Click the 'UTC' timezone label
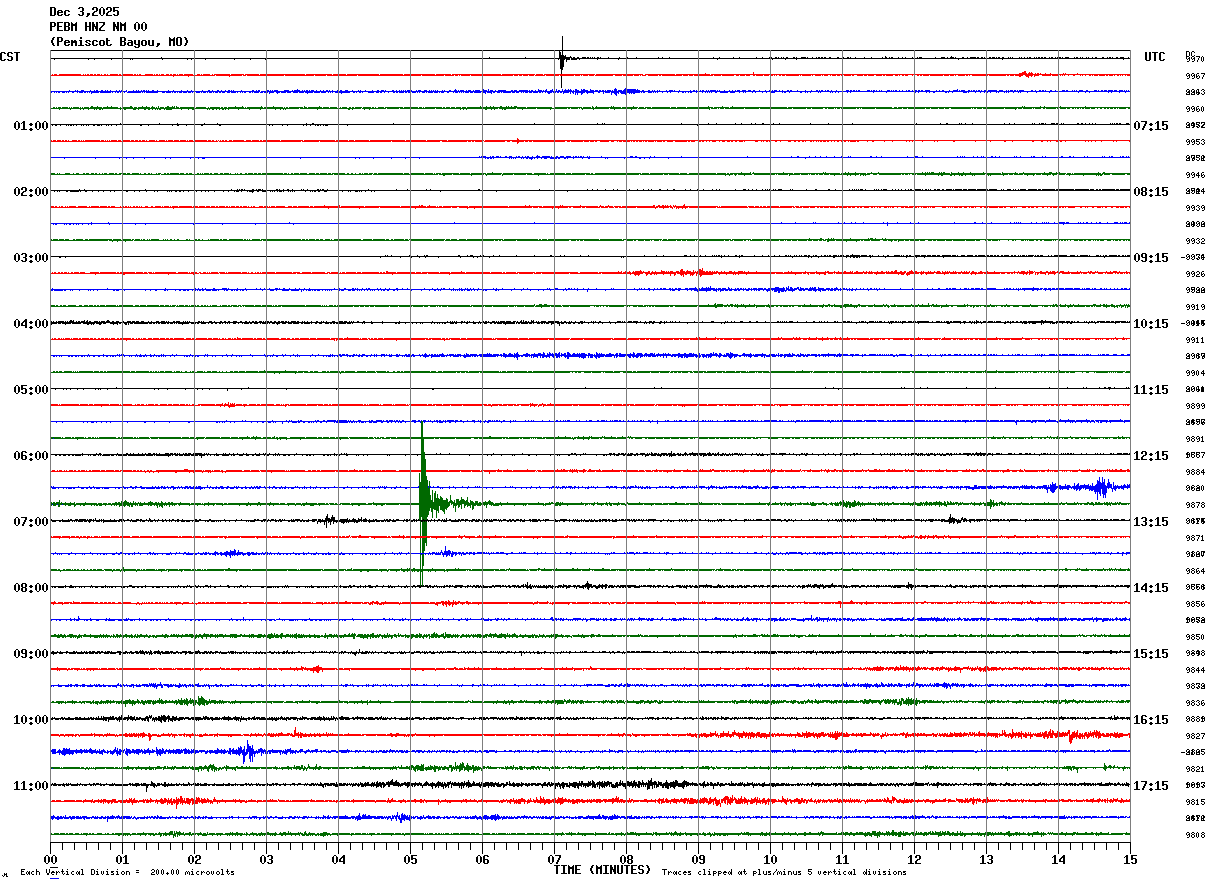 [1155, 57]
